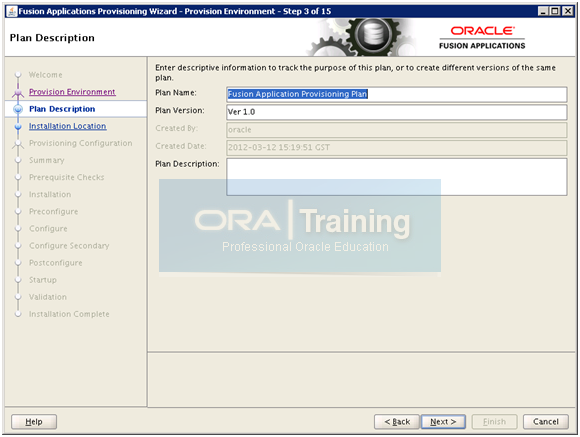The width and height of the screenshot is (580, 437).
Task: Cancel the provisioning wizard
Action: pos(546,422)
